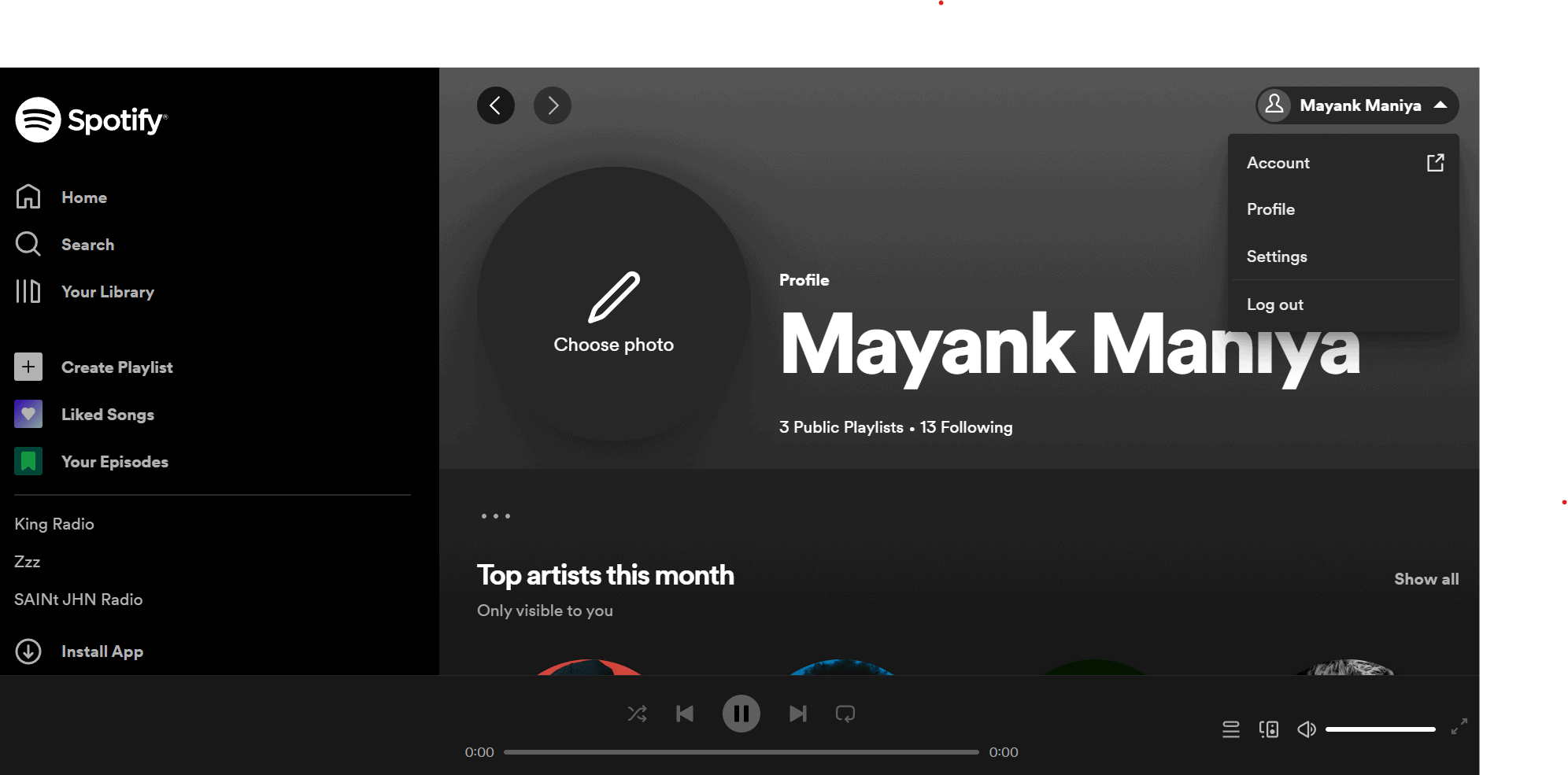This screenshot has width=1568, height=775.
Task: Enter full screen with the expand icon
Action: [x=1459, y=726]
